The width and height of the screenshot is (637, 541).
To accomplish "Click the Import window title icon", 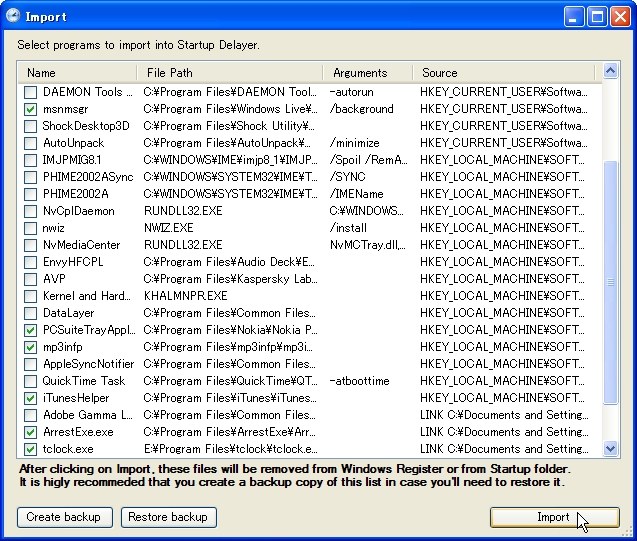I will pyautogui.click(x=13, y=16).
